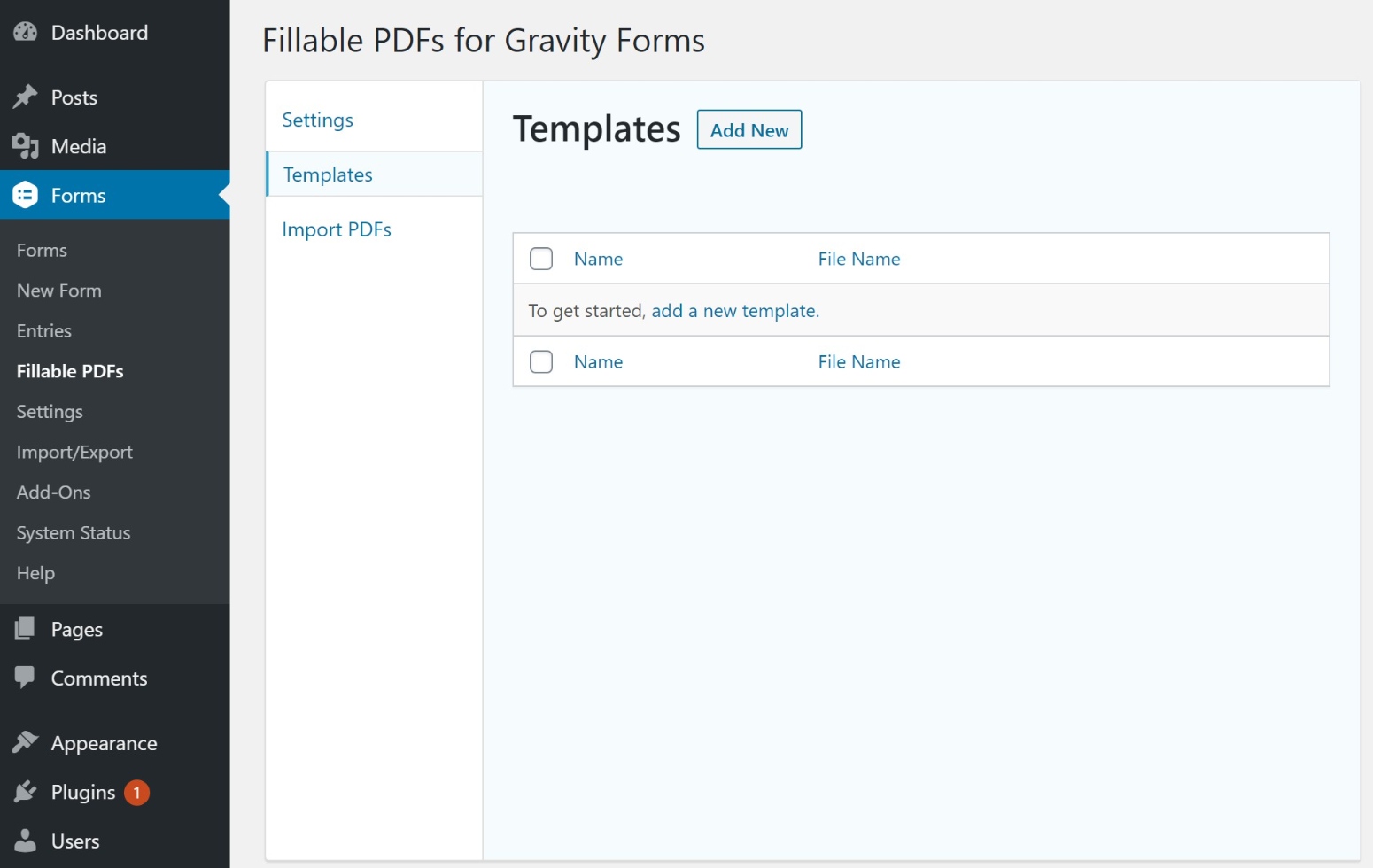The width and height of the screenshot is (1373, 868).
Task: Click the Add New button
Action: pyautogui.click(x=749, y=129)
